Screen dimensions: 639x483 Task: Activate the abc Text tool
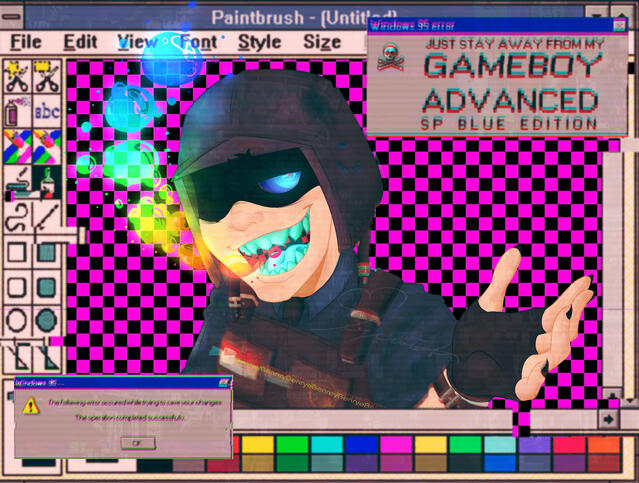47,111
